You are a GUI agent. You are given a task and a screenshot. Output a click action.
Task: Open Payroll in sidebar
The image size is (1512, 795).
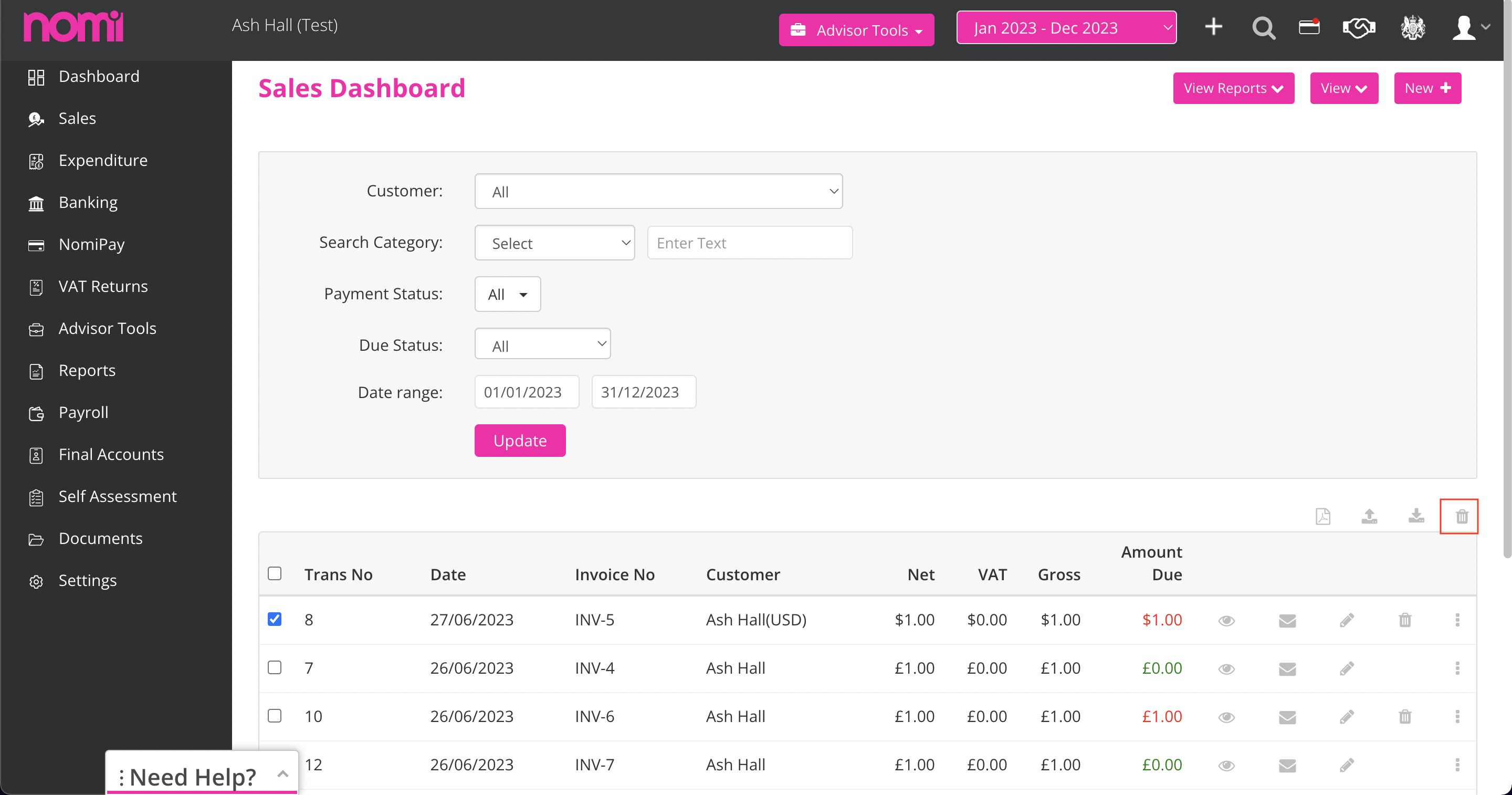[x=83, y=413]
